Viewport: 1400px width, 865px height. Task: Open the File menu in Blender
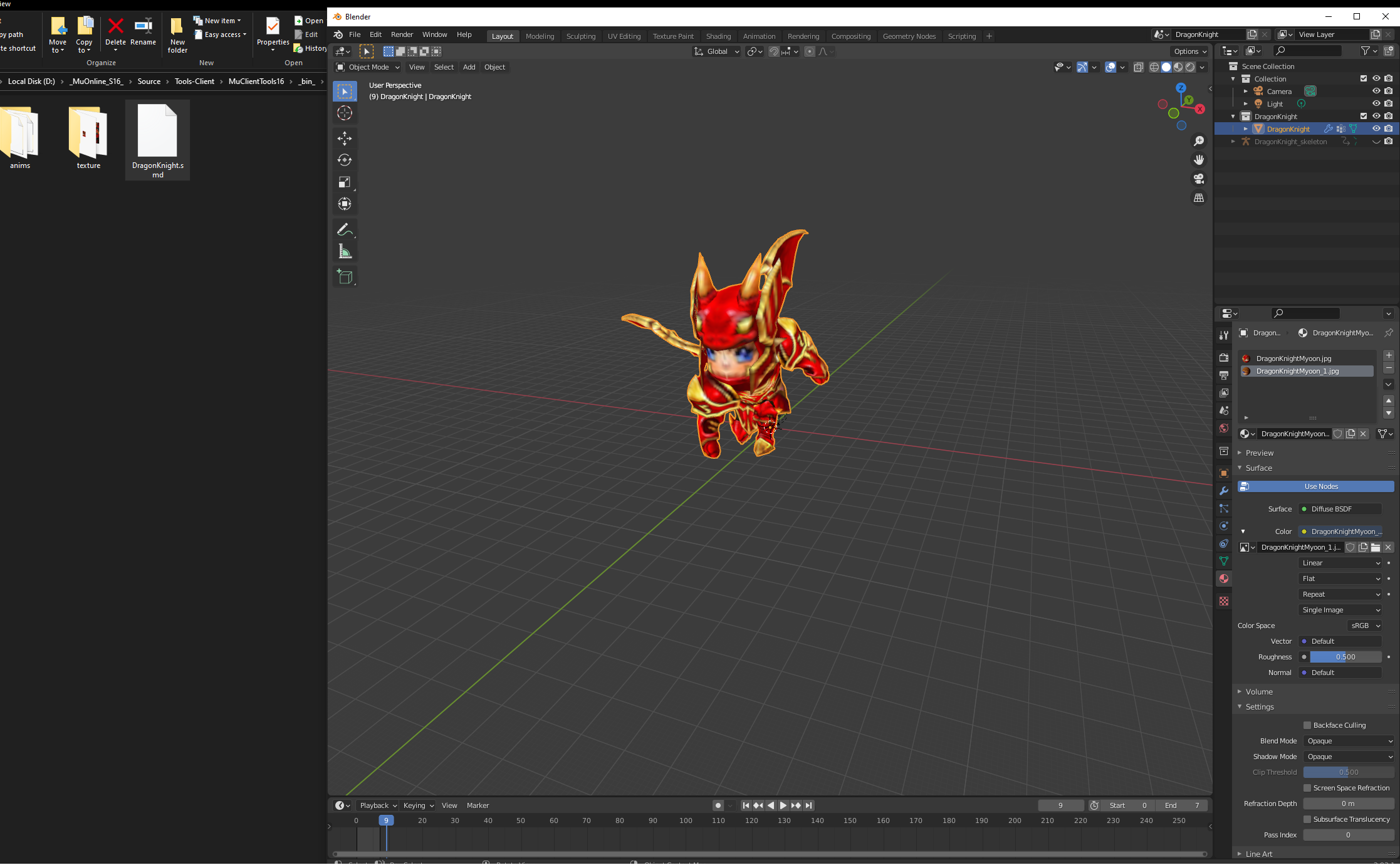355,35
